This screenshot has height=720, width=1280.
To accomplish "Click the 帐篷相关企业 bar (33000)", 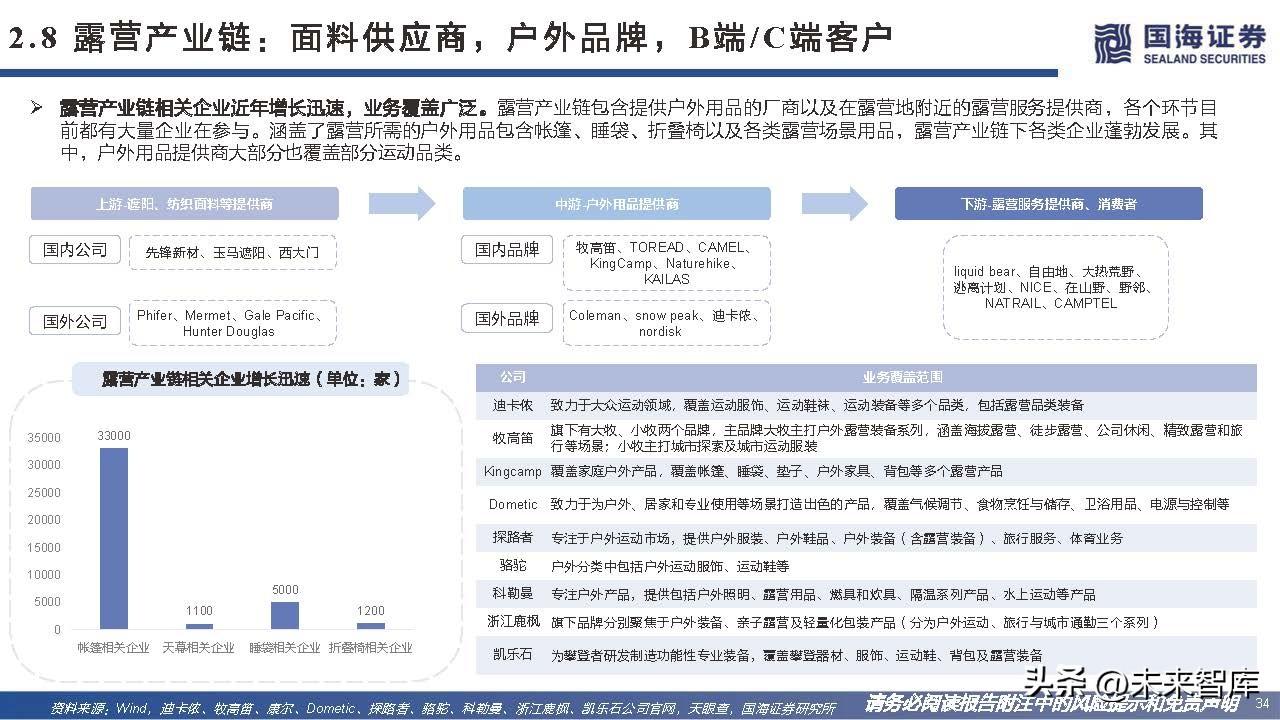I will click(x=113, y=538).
